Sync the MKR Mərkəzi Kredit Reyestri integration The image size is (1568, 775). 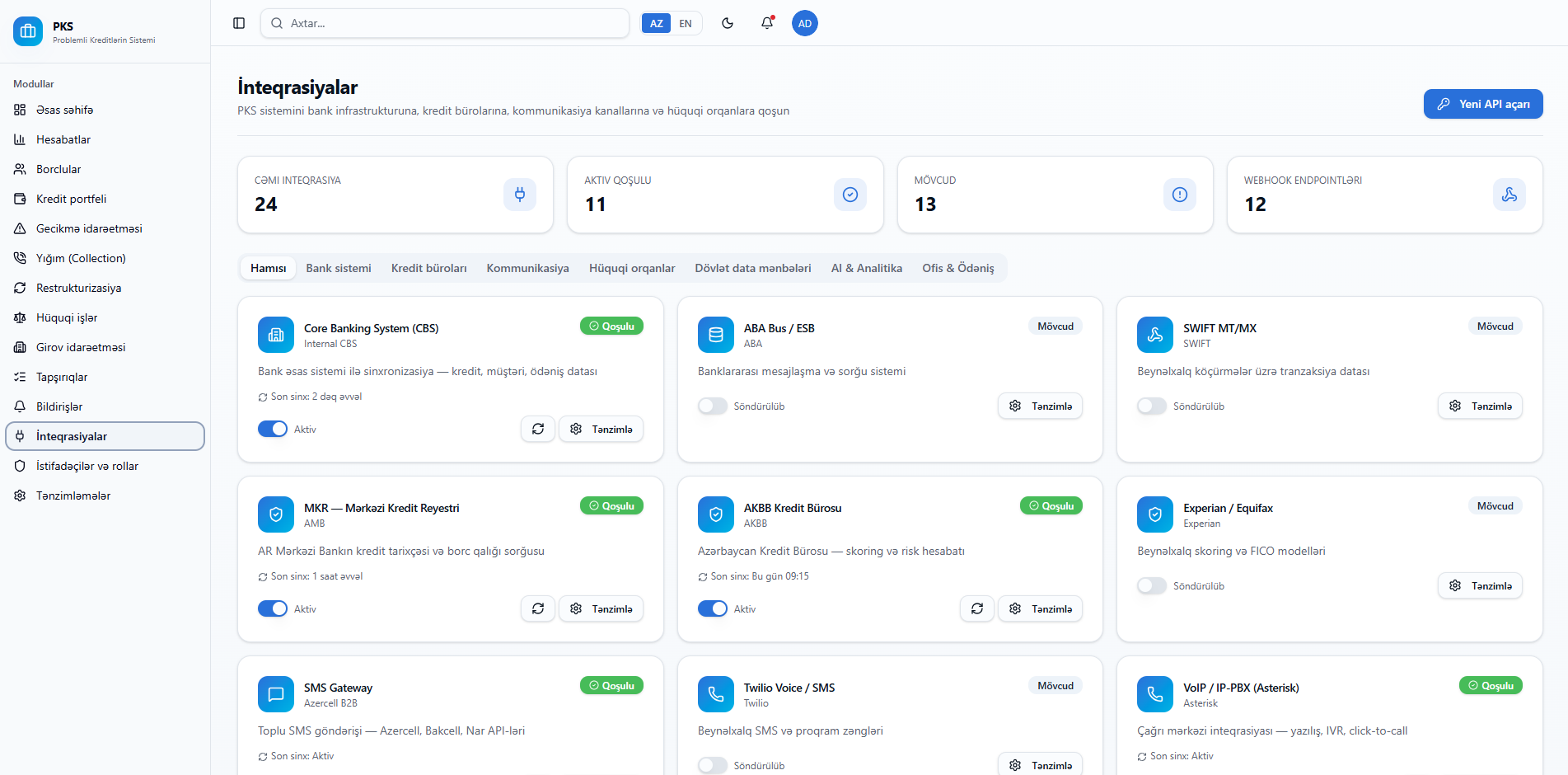(538, 608)
